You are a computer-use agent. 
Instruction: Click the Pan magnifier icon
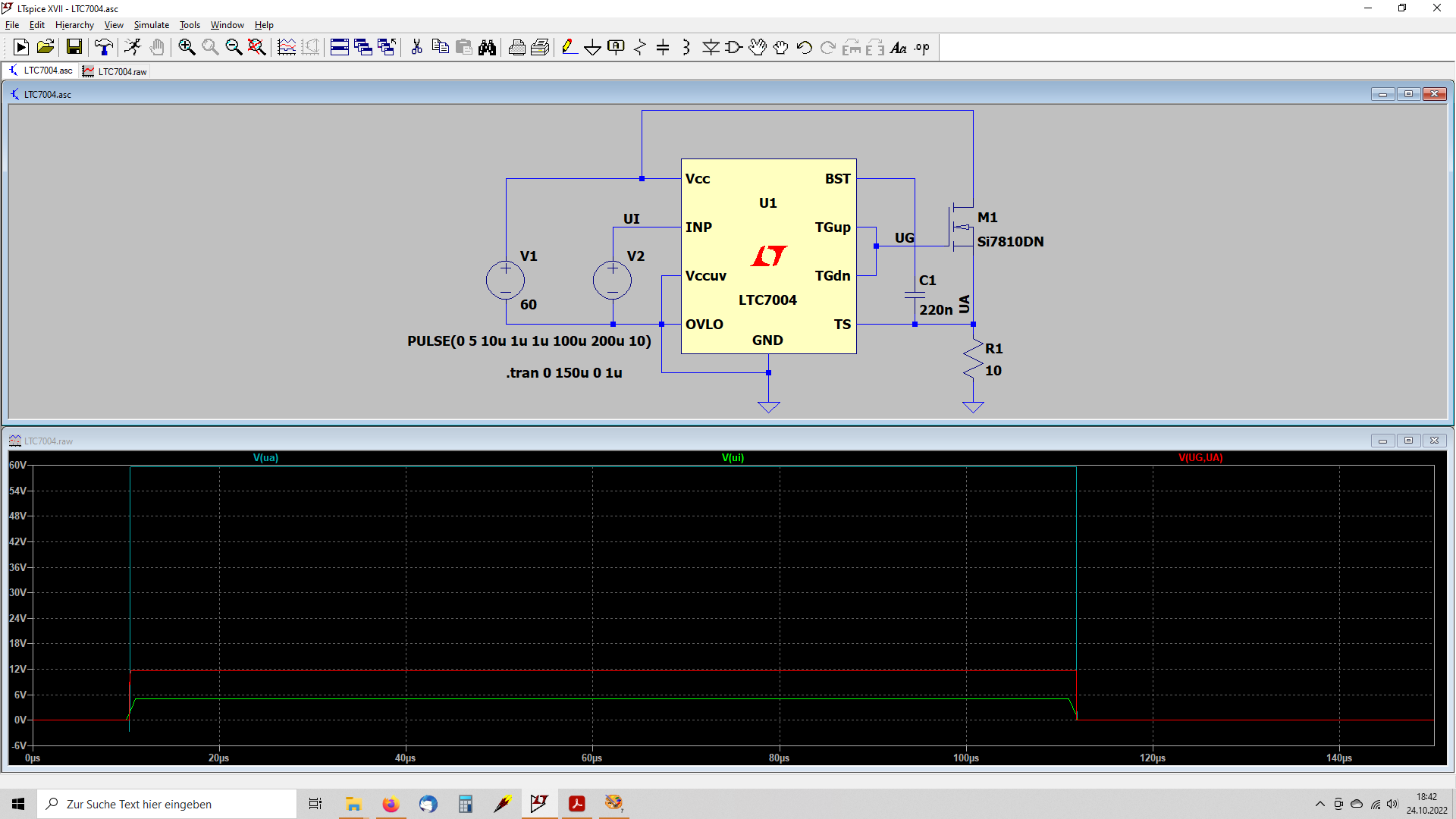point(210,48)
